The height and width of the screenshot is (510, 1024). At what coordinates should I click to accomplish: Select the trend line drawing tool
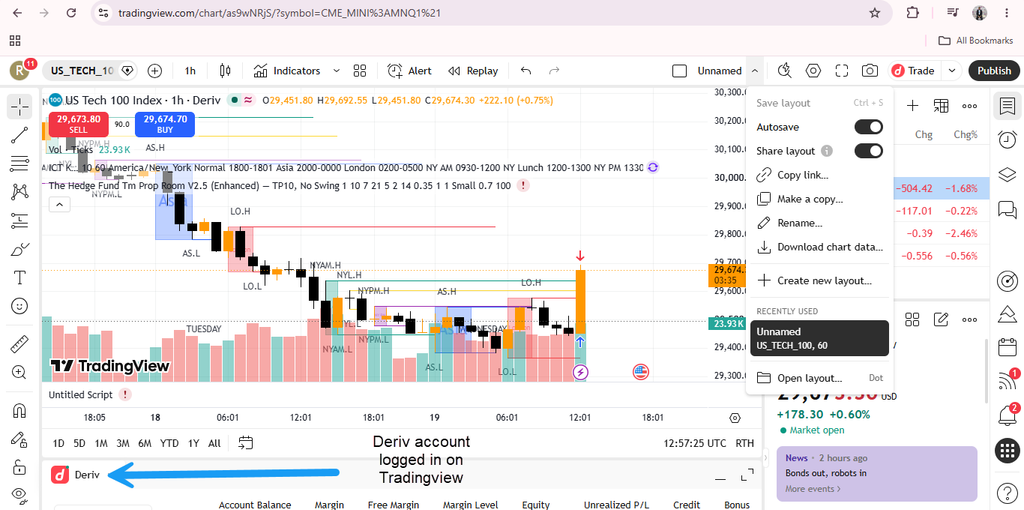[x=20, y=135]
